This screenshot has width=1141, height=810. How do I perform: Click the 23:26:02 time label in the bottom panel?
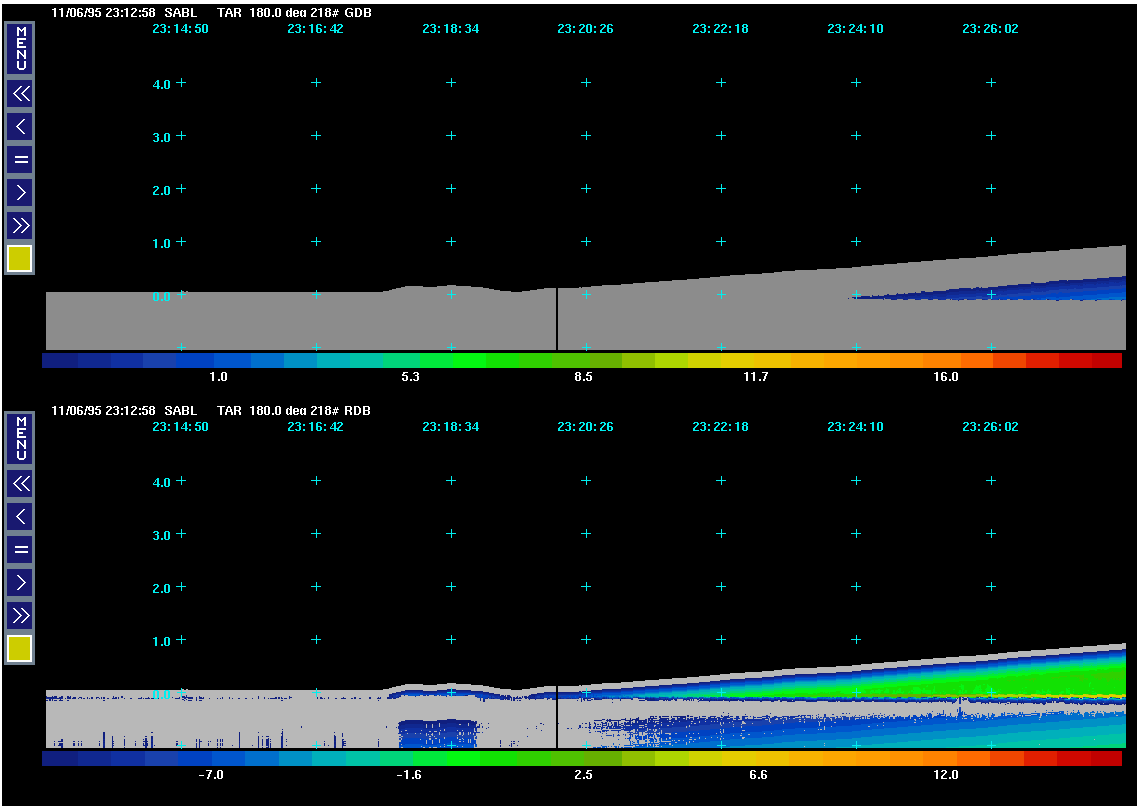coord(990,426)
